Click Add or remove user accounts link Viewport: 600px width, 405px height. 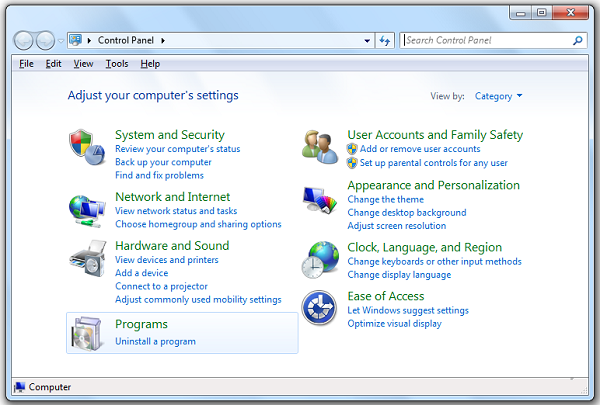point(420,149)
